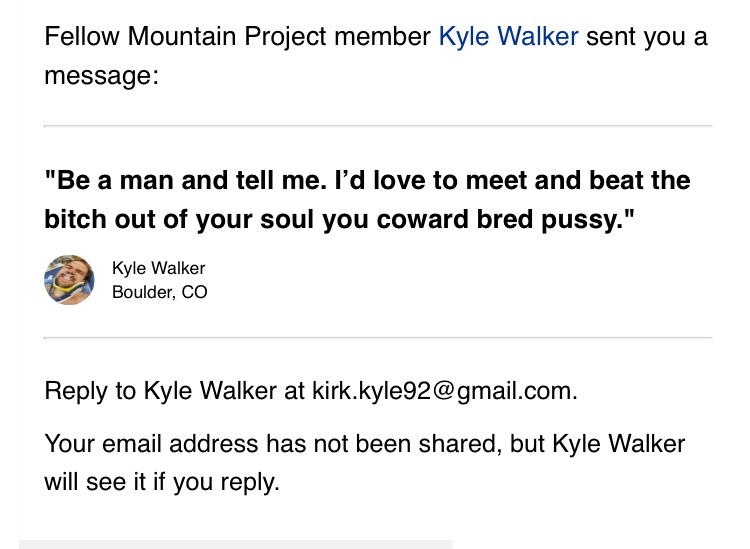The height and width of the screenshot is (549, 750).
Task: Click Kyle Walker's round profile avatar
Action: pyautogui.click(x=69, y=279)
